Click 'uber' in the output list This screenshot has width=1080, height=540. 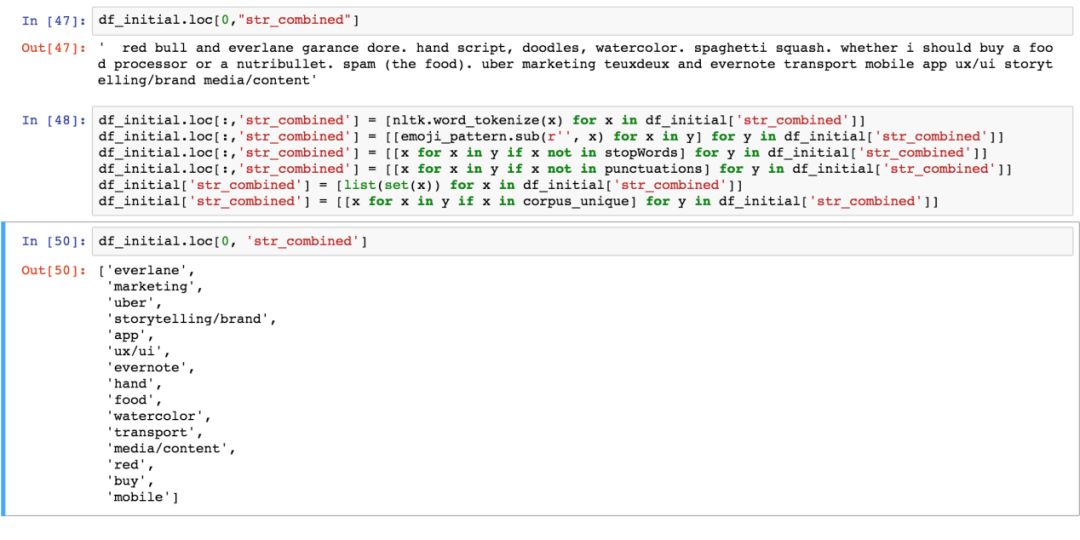(x=134, y=303)
